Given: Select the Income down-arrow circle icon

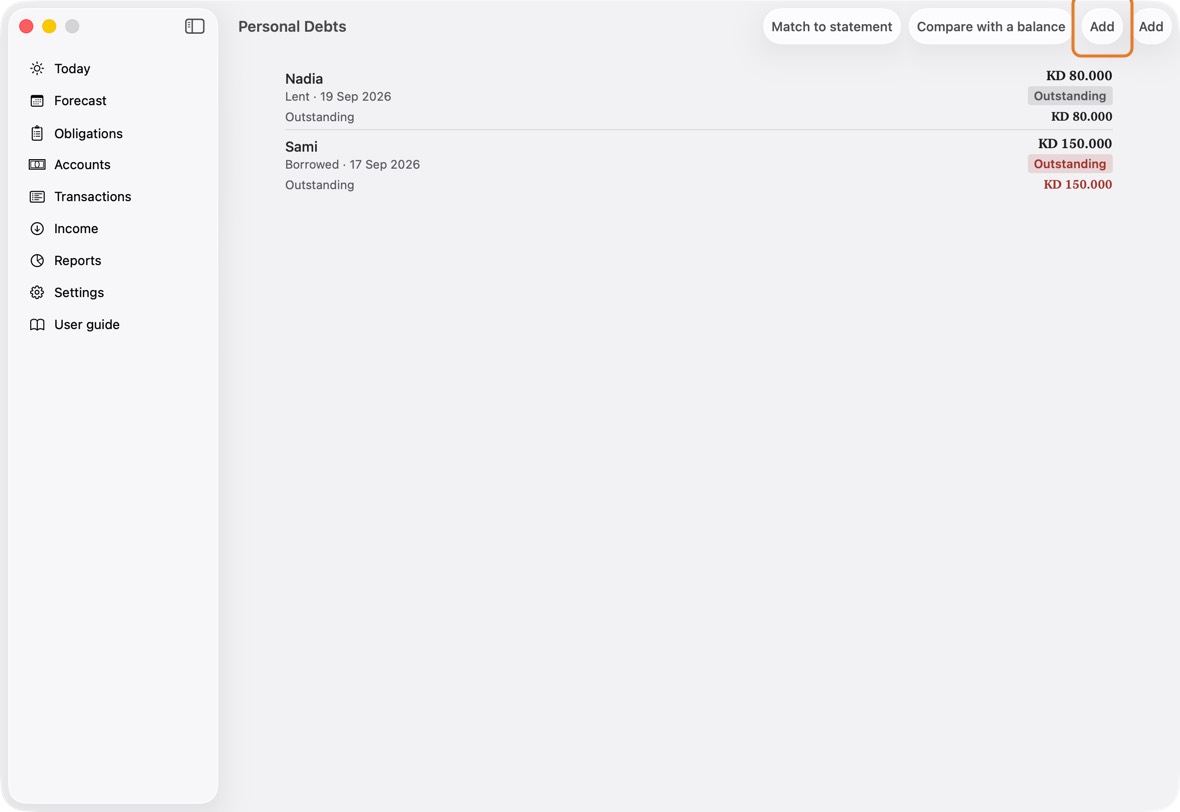Looking at the screenshot, I should point(37,229).
